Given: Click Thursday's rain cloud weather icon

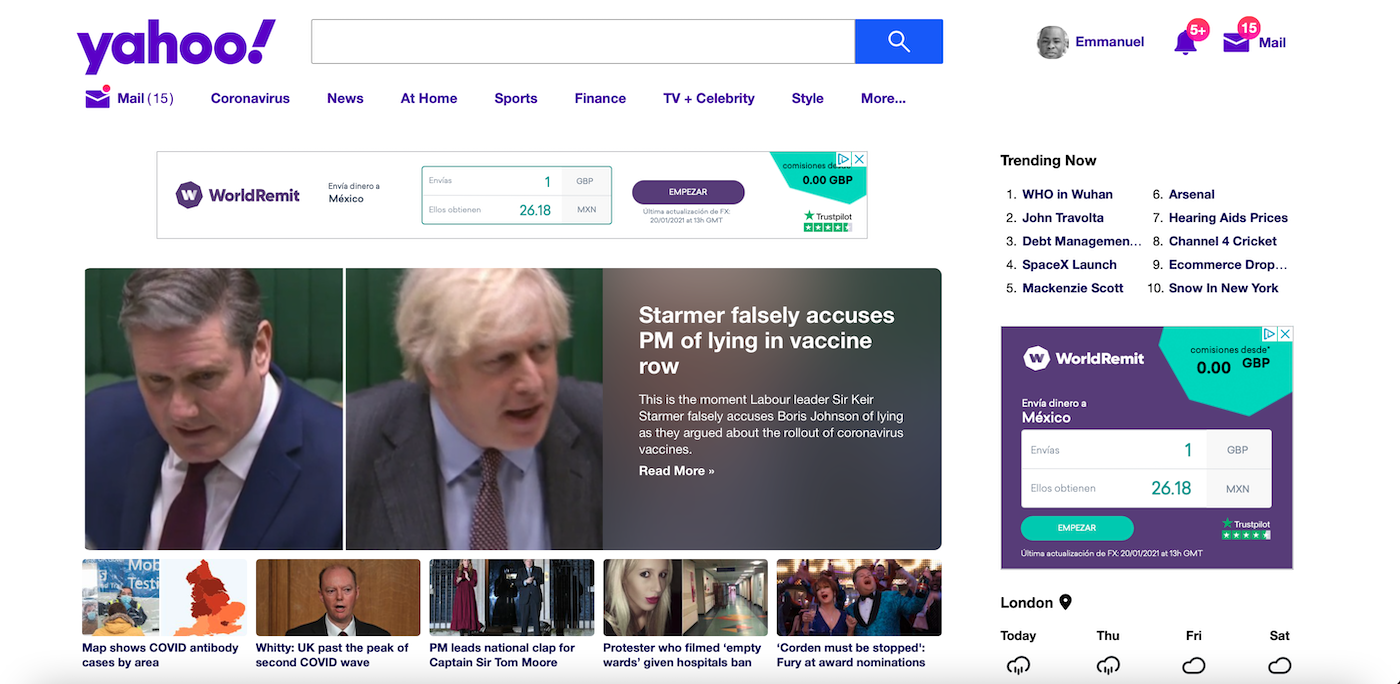Looking at the screenshot, I should tap(1108, 666).
